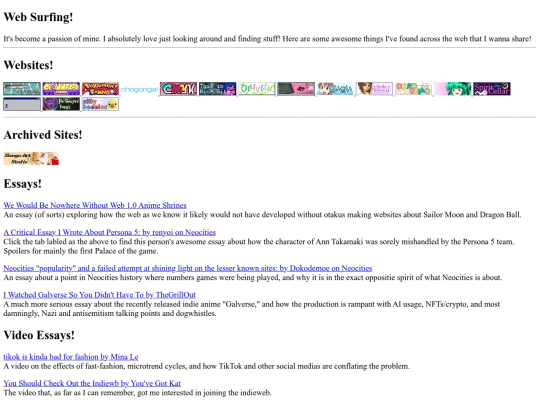Click the description 'The video that, as far as I can remember'
The image size is (540, 405).
point(137,393)
